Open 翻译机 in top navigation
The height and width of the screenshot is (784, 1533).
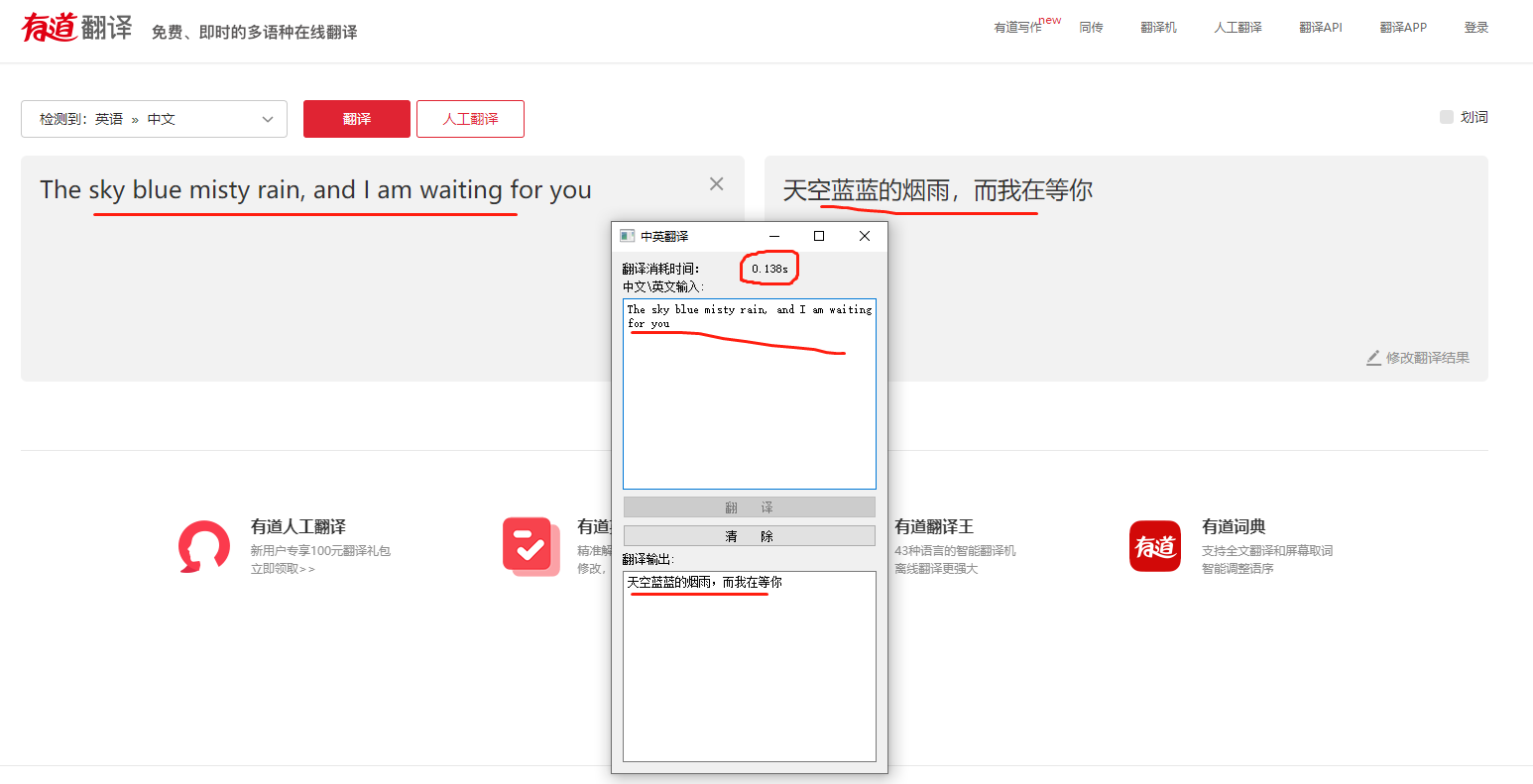click(1158, 28)
